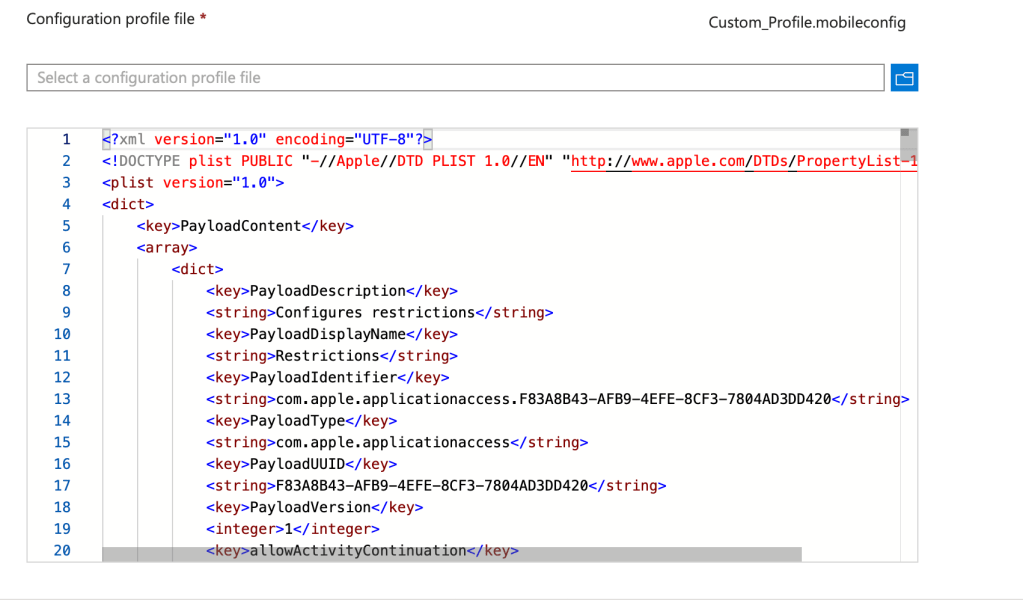1023x600 pixels.
Task: Click the PayloadUUID value on line 17
Action: 431,486
